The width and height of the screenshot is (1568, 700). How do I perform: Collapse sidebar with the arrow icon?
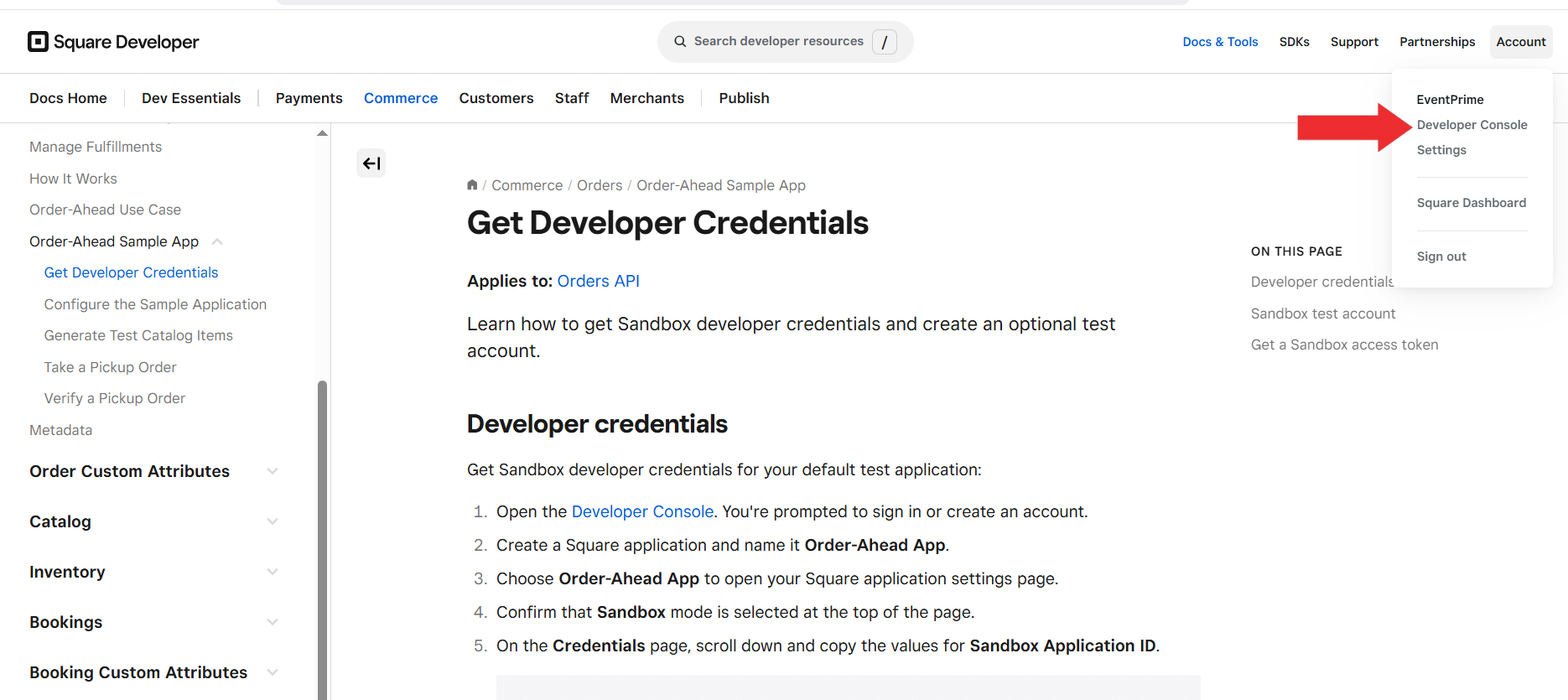click(371, 163)
